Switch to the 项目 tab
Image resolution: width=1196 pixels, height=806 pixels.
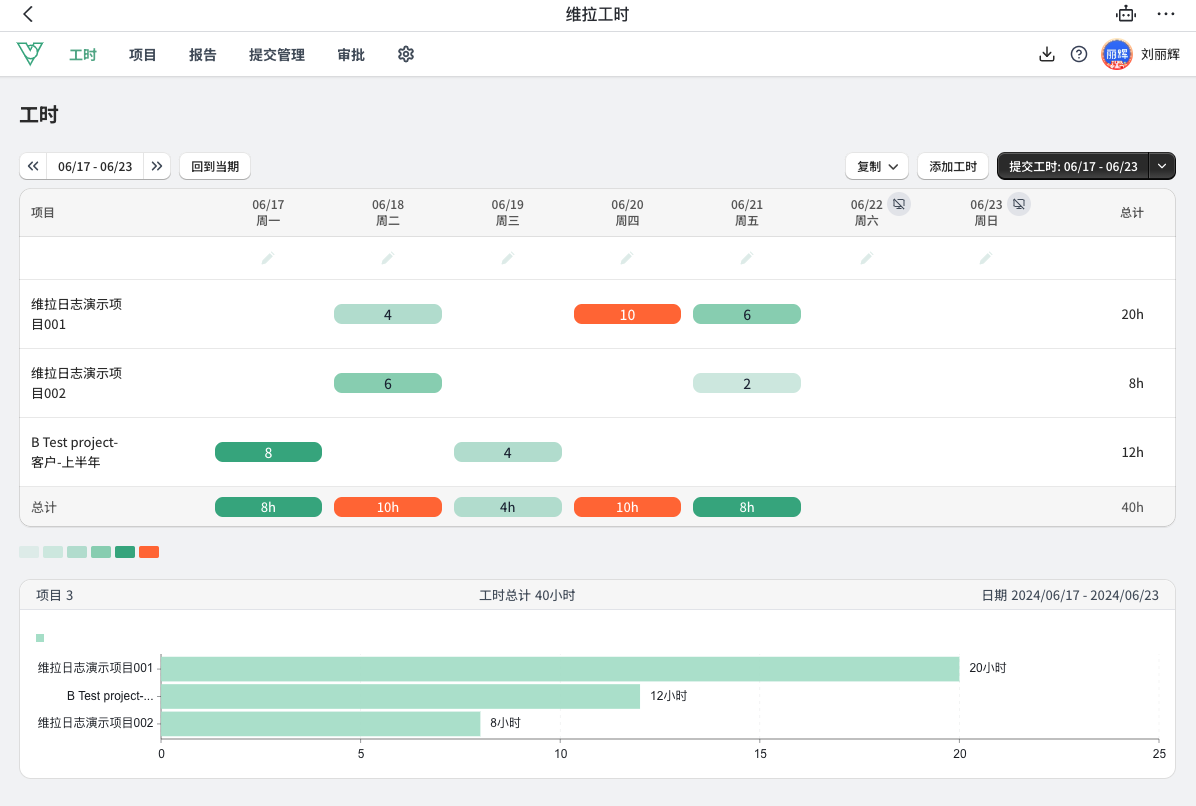pos(143,55)
